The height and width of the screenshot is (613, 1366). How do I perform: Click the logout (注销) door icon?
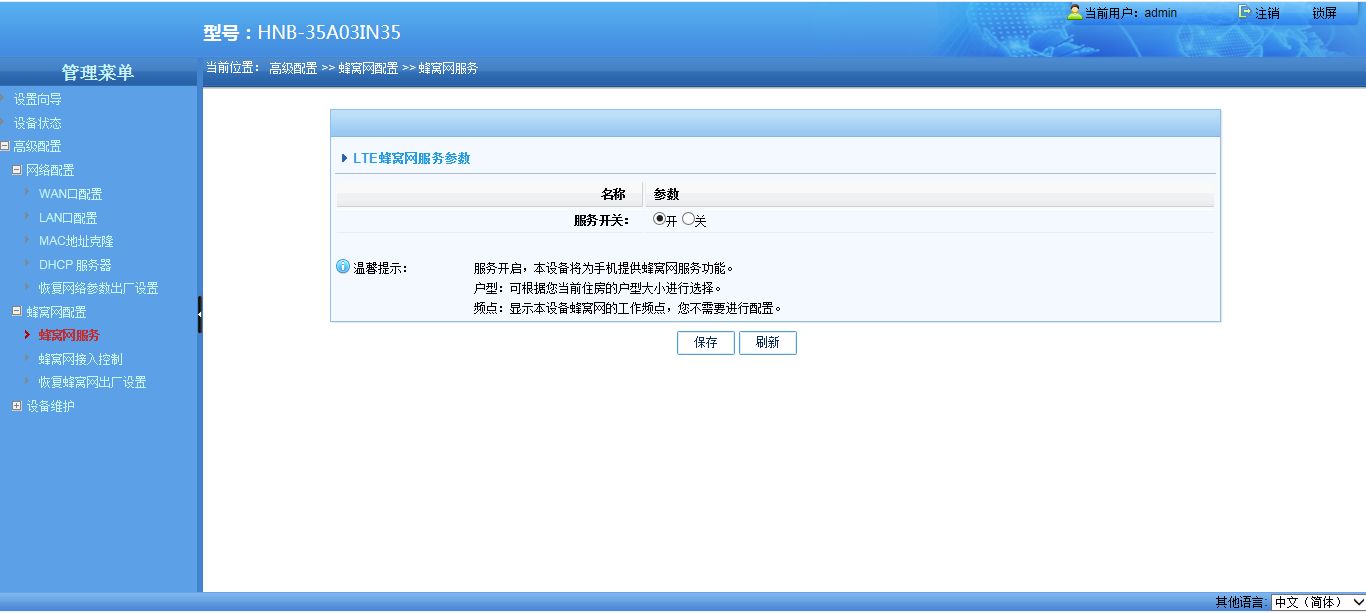click(x=1245, y=13)
